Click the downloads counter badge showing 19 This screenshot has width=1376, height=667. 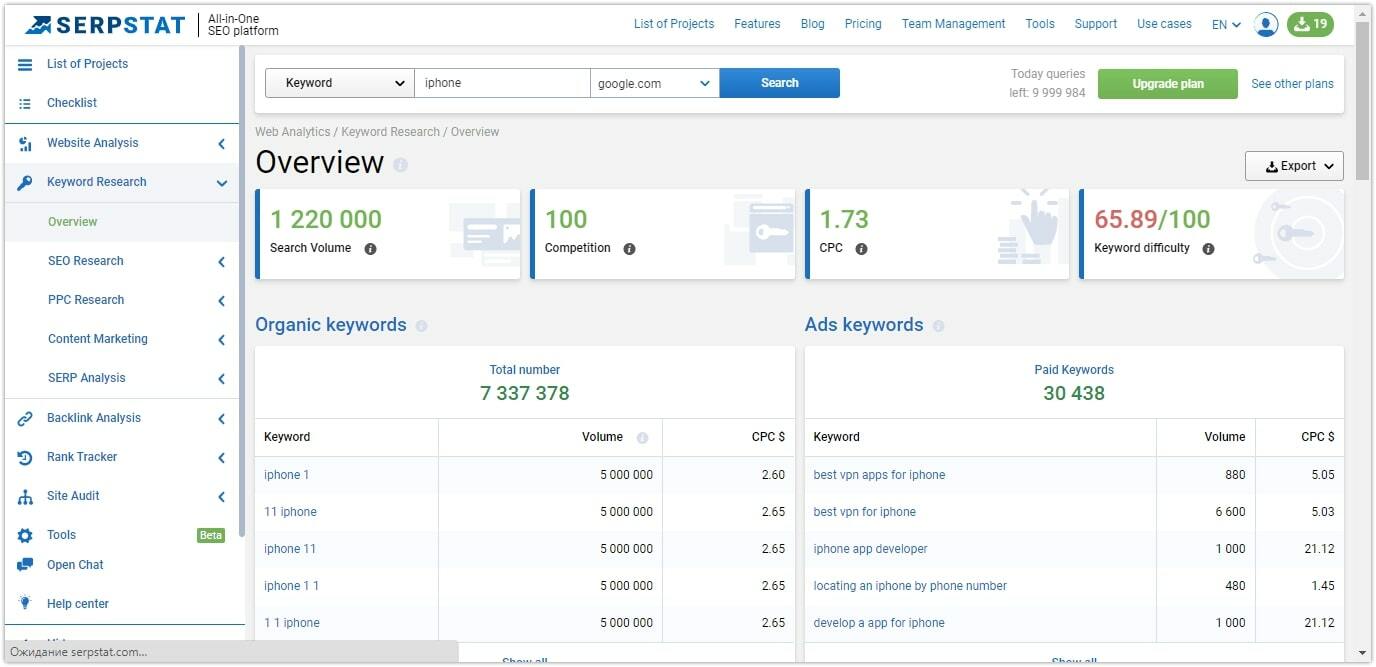pos(1310,24)
